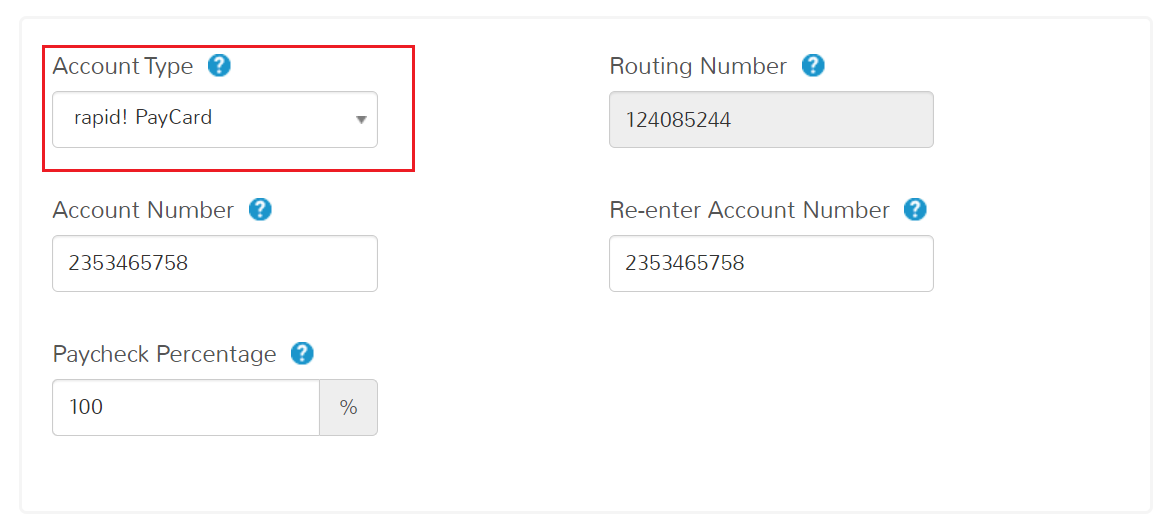Click the percent sign addon box
Viewport: 1168px width, 528px height.
[x=349, y=407]
